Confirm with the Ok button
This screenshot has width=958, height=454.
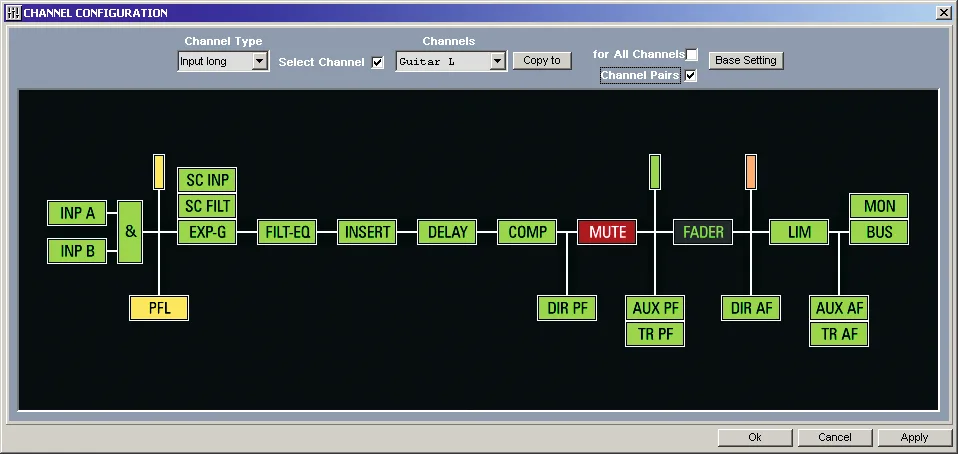click(x=755, y=438)
